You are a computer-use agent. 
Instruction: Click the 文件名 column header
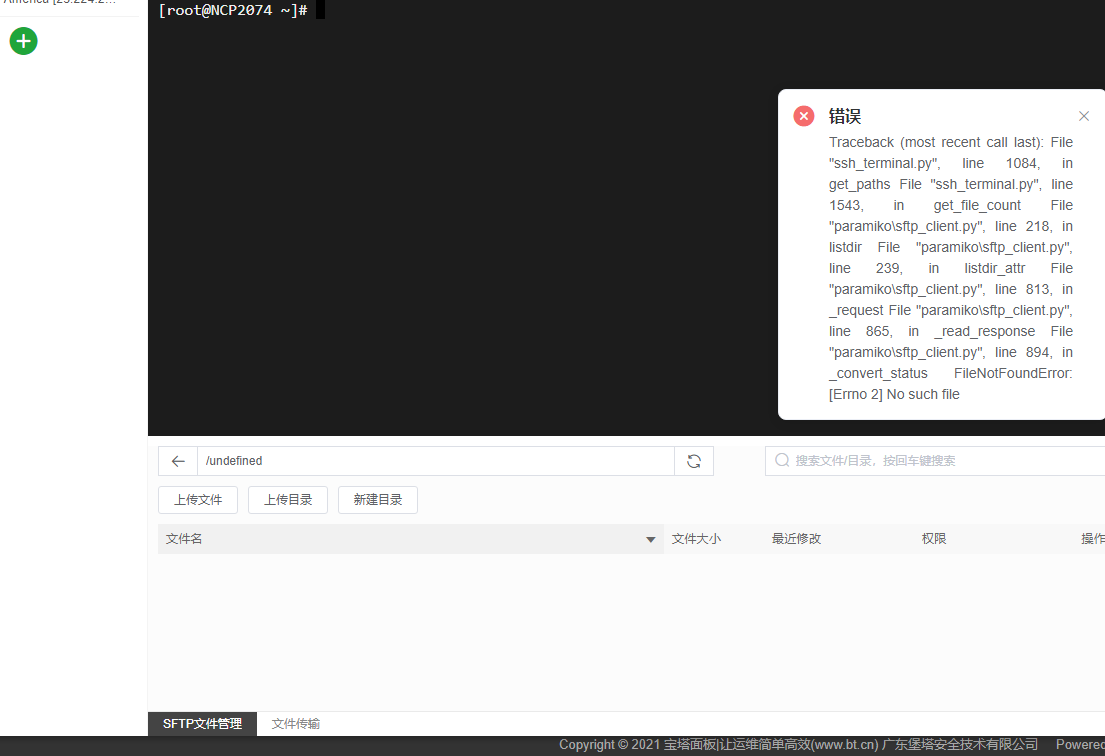click(x=410, y=539)
